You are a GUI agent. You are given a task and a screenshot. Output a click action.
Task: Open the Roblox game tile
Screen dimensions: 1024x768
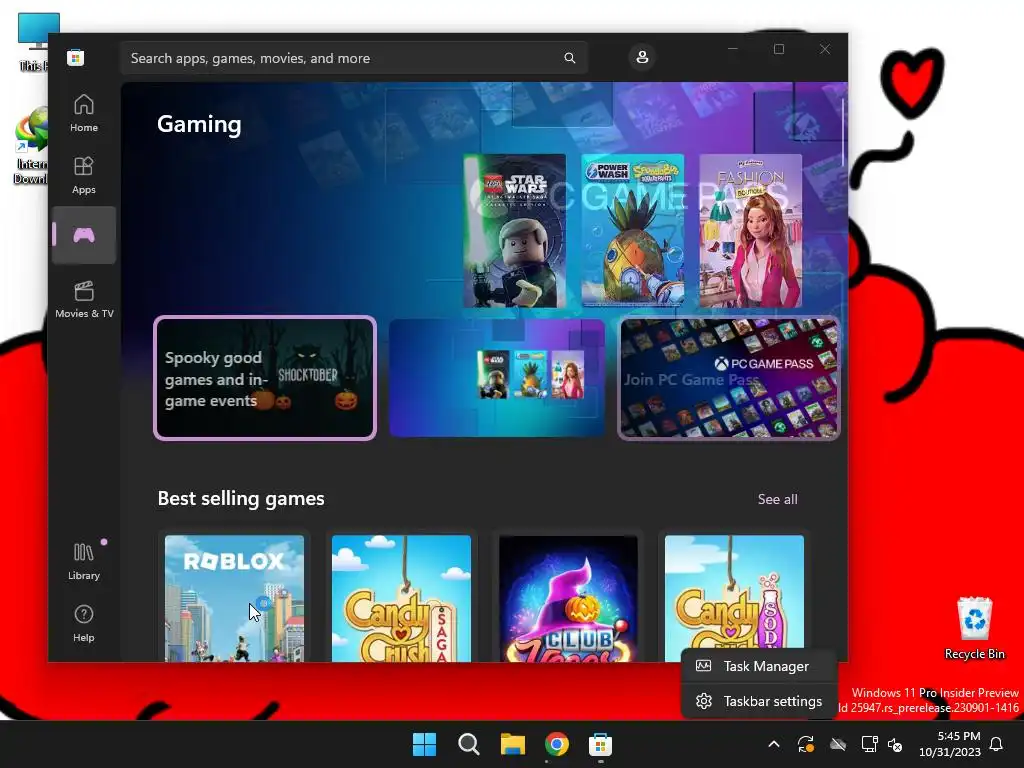(x=234, y=598)
